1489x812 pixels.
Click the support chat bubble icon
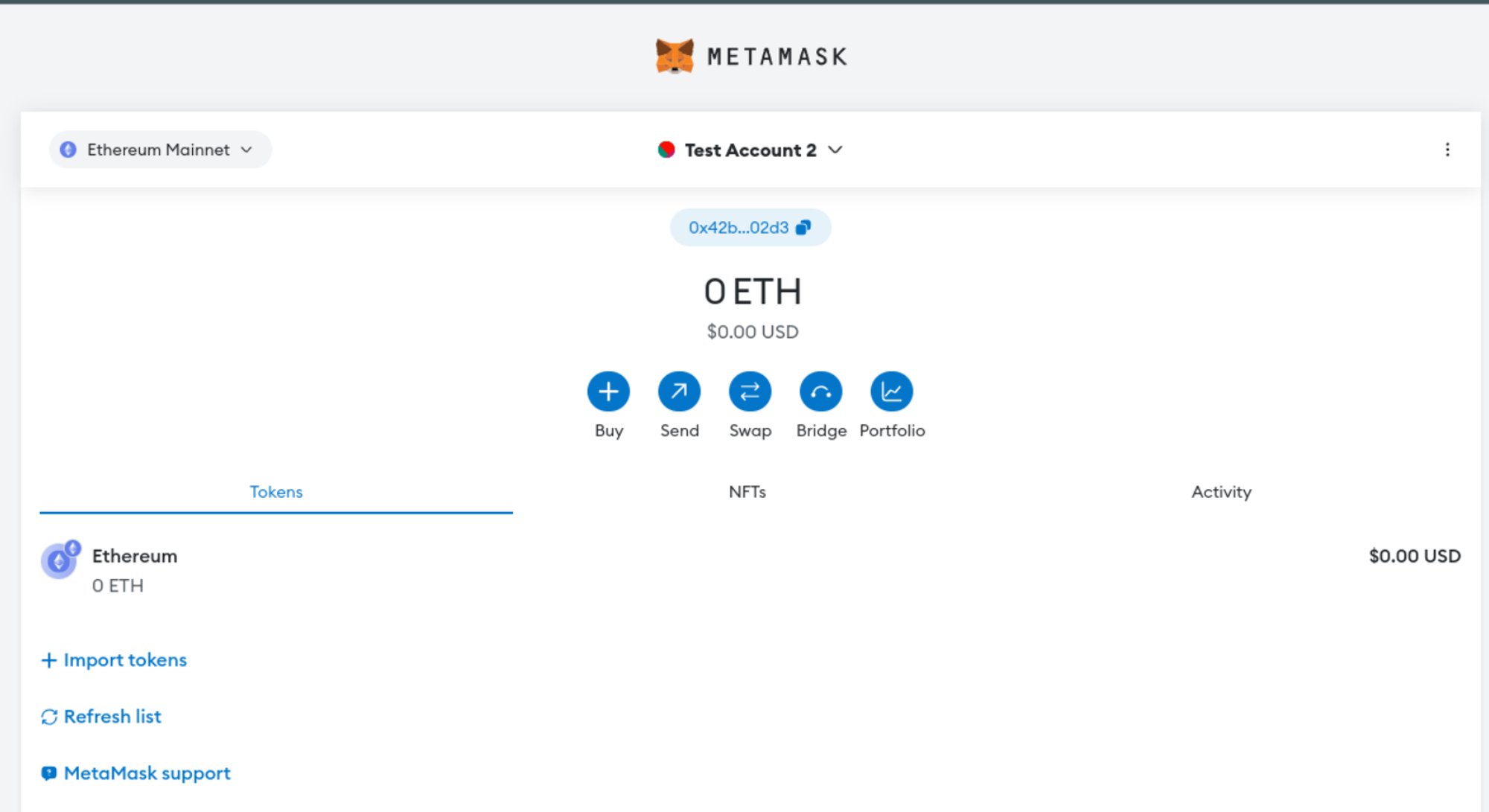click(49, 774)
